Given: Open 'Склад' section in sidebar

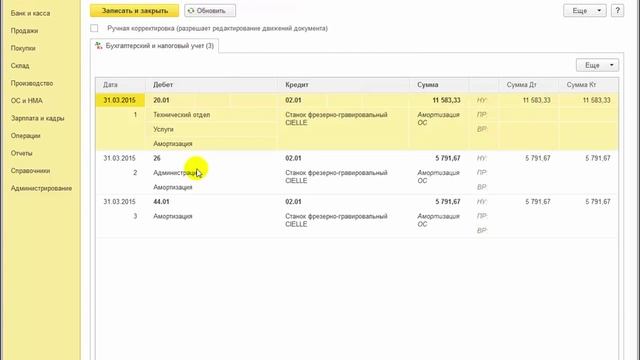Looking at the screenshot, I should tap(20, 66).
